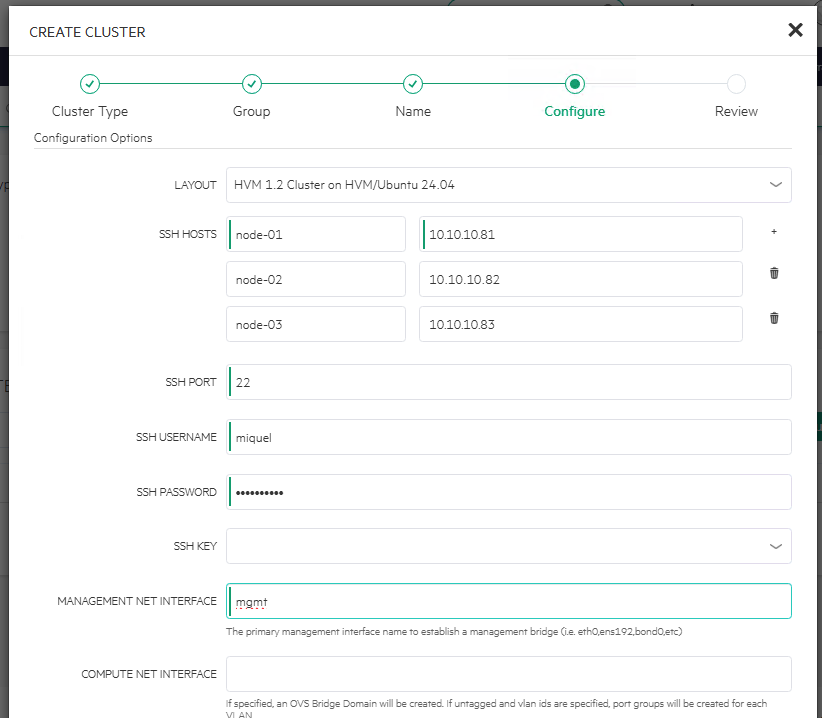Click the Group step checkmark icon

(x=251, y=84)
